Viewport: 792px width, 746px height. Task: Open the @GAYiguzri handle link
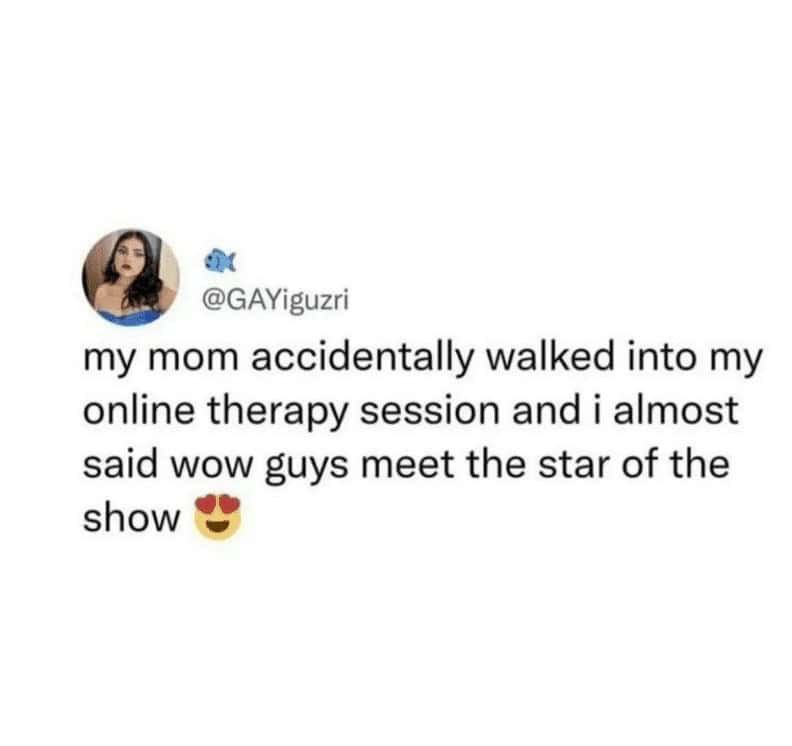[x=276, y=301]
